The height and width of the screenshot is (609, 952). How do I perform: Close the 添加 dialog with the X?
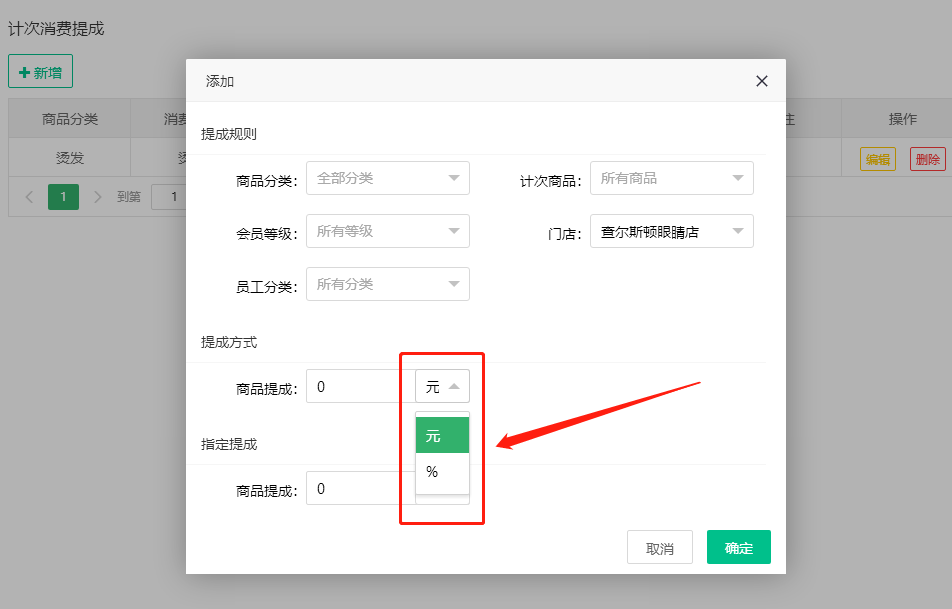(x=762, y=81)
